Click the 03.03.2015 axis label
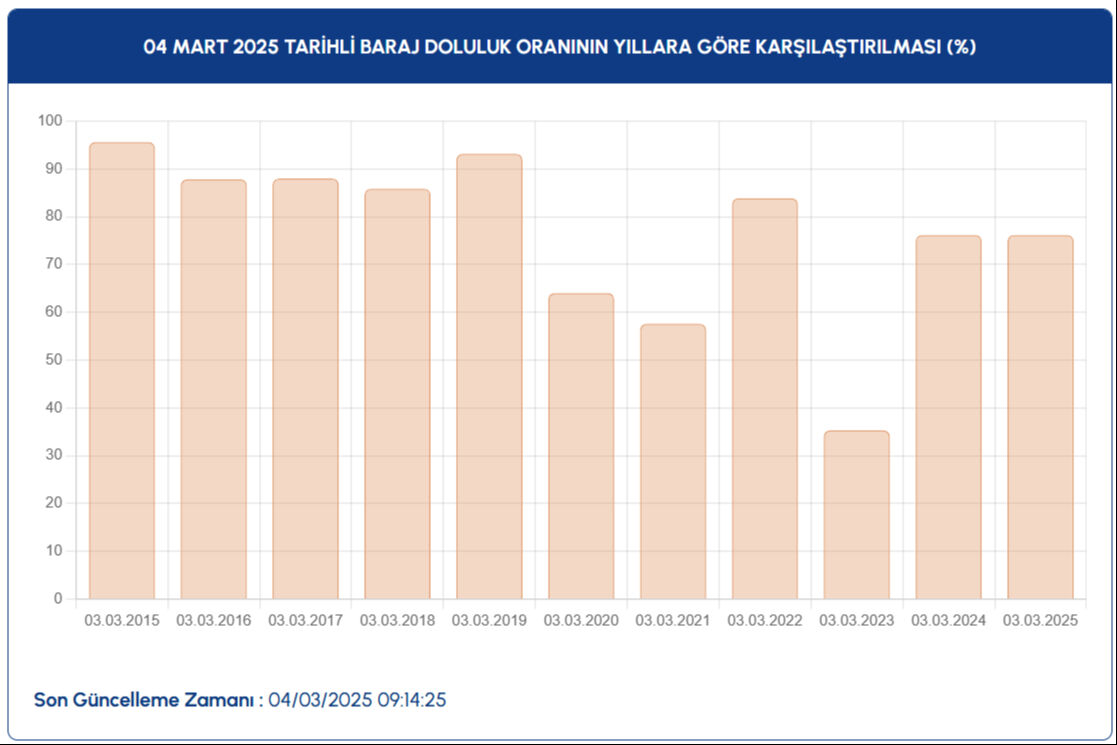 point(120,620)
